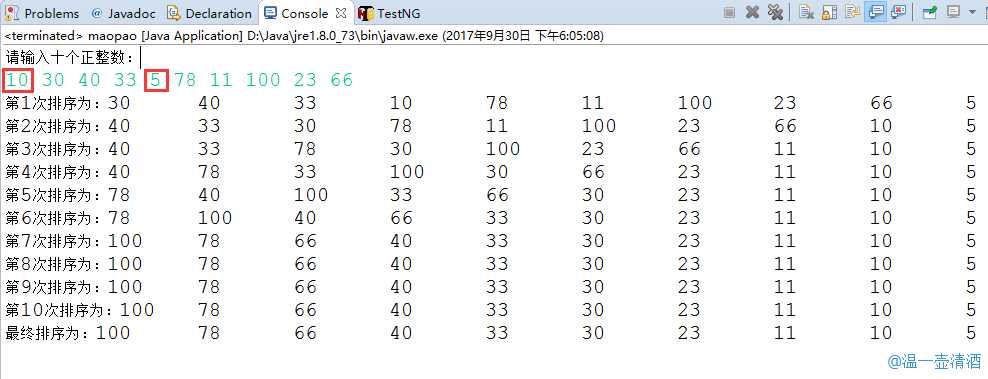Click value 100 in the 第5次排序 row

click(x=311, y=195)
